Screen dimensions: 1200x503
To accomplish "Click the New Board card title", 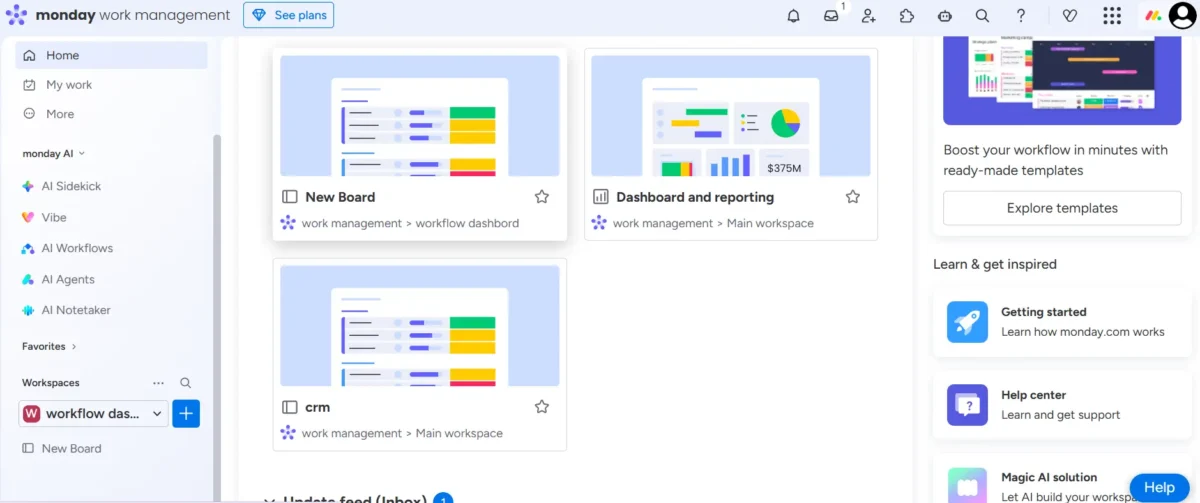I will coord(340,197).
